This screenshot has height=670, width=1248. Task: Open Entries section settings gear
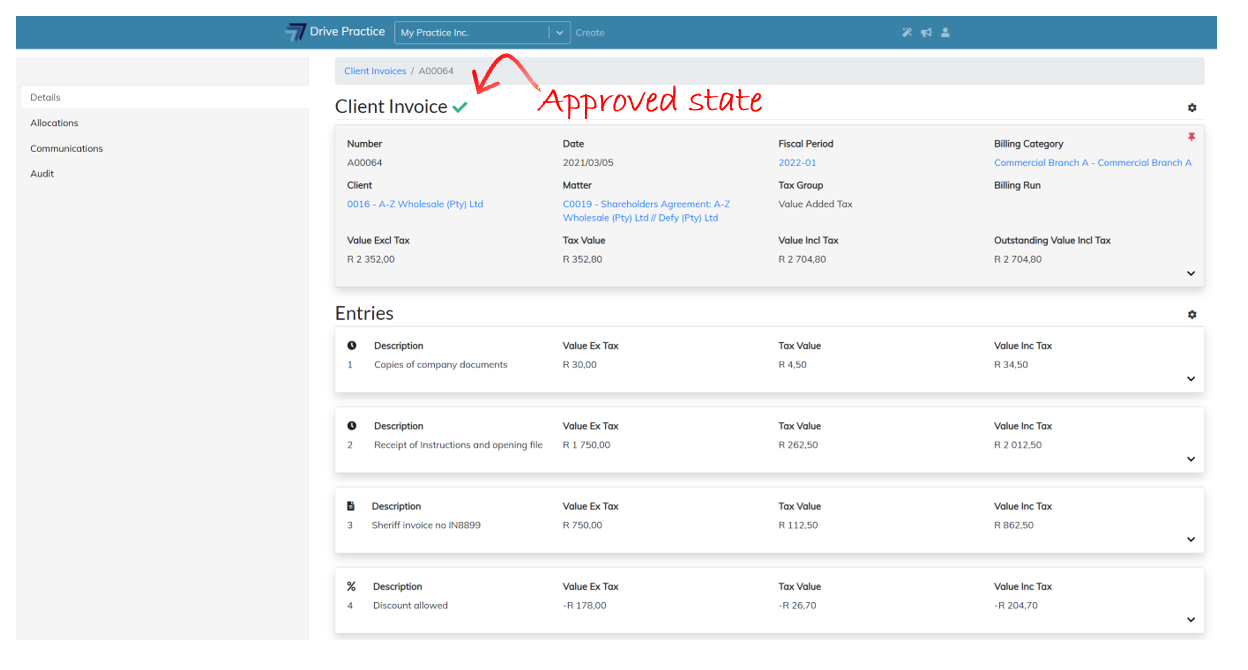pos(1191,314)
